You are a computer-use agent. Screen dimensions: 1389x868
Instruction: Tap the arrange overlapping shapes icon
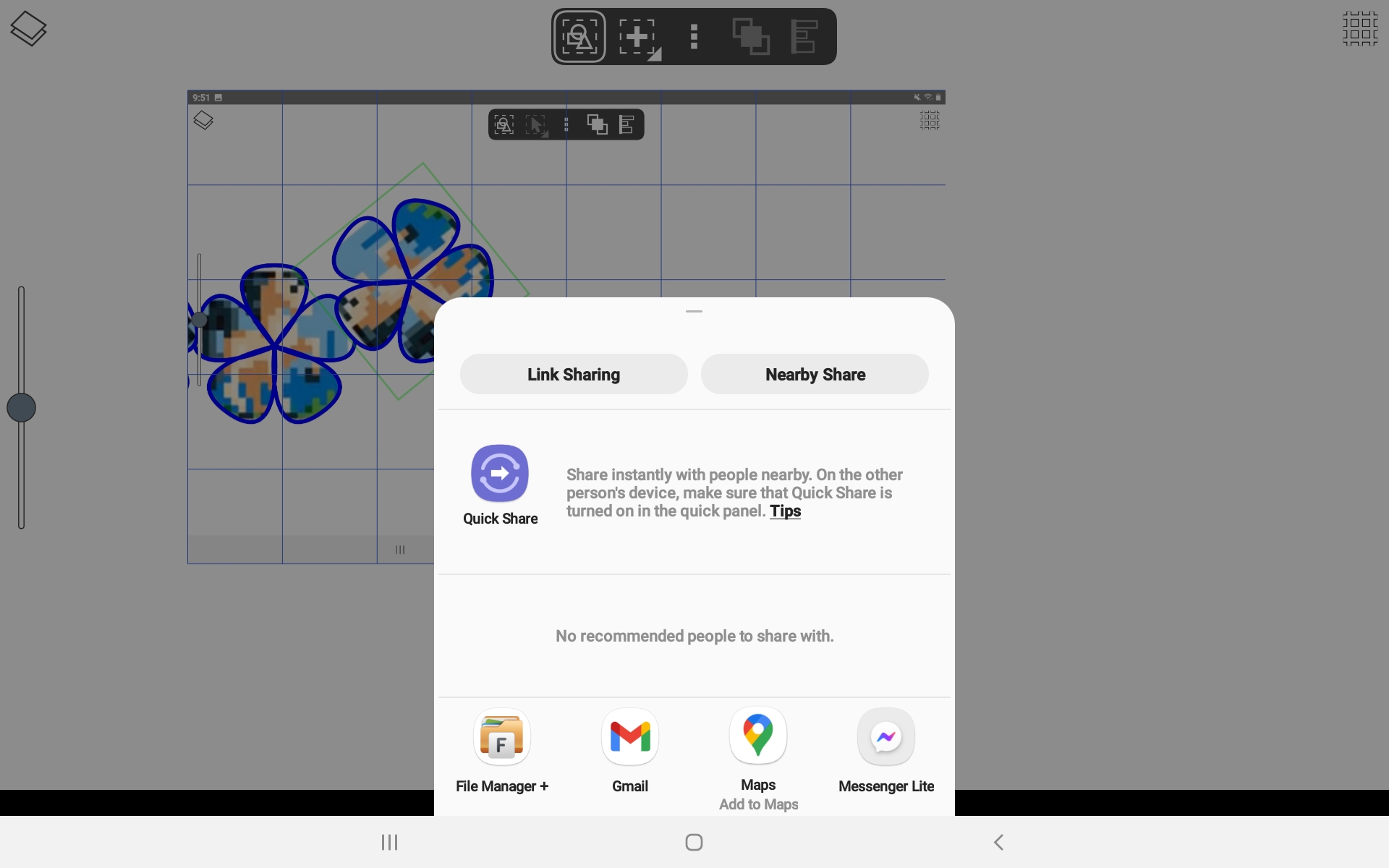pos(750,37)
